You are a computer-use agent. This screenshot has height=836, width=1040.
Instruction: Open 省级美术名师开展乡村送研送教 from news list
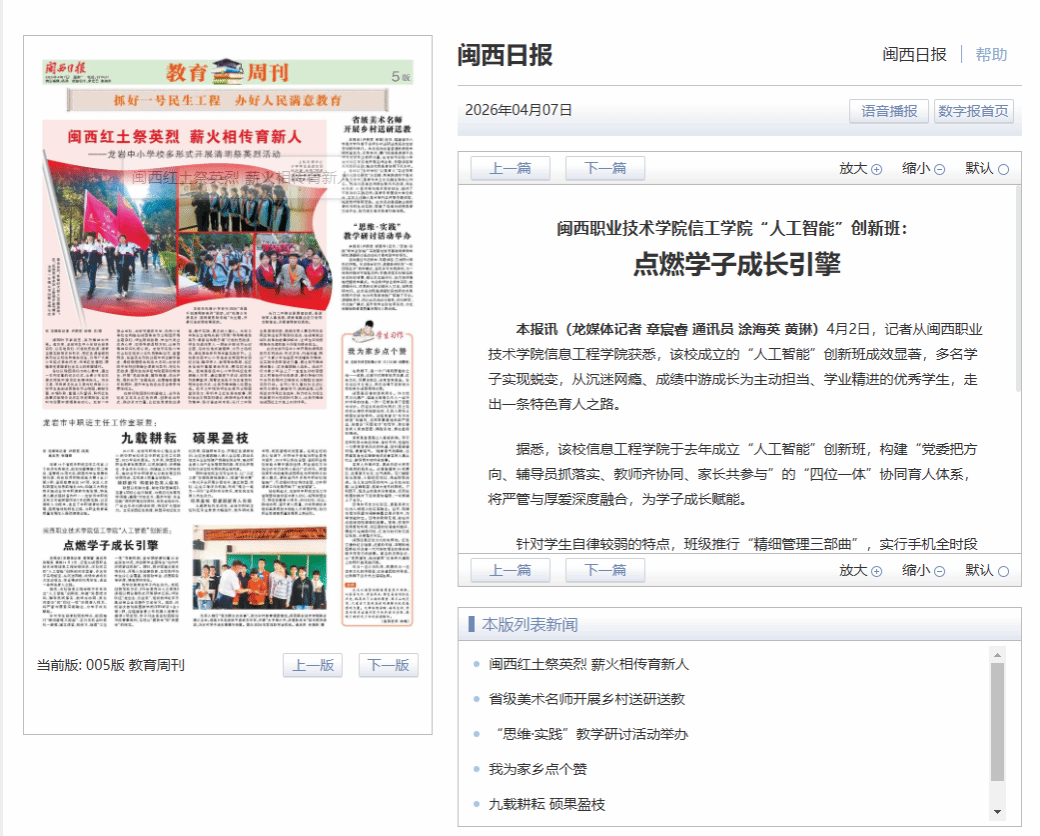tap(586, 699)
